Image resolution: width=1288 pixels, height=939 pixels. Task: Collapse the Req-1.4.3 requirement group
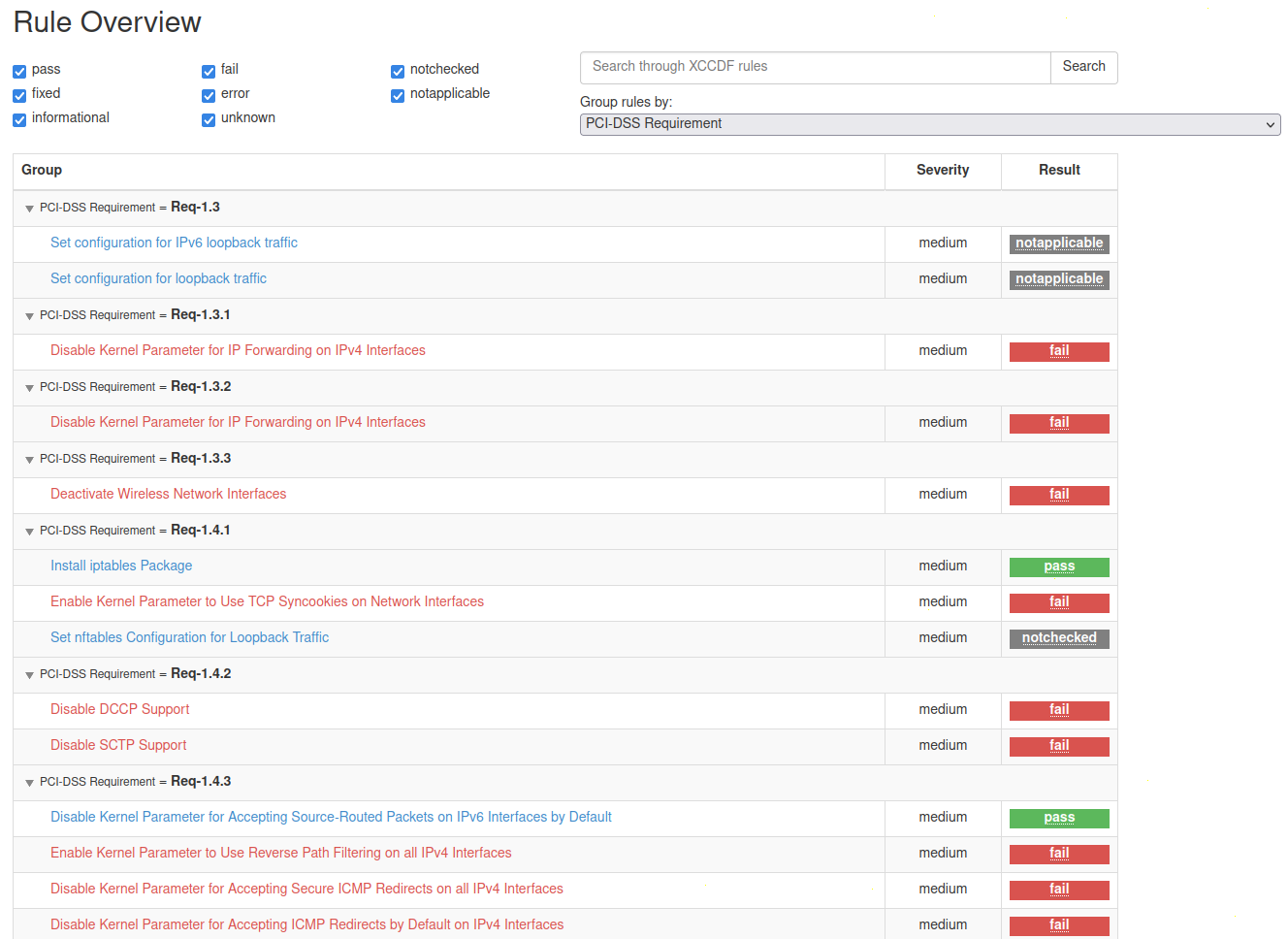pyautogui.click(x=29, y=783)
